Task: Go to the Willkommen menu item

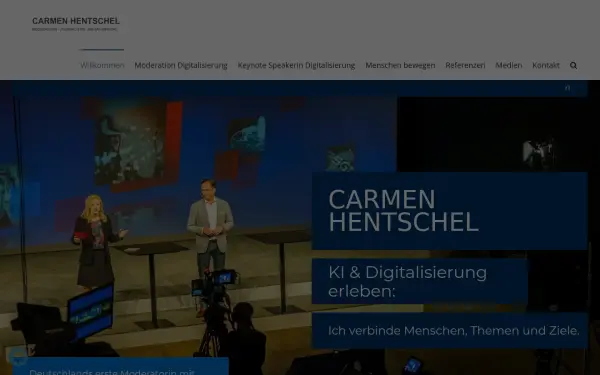Action: coord(102,65)
